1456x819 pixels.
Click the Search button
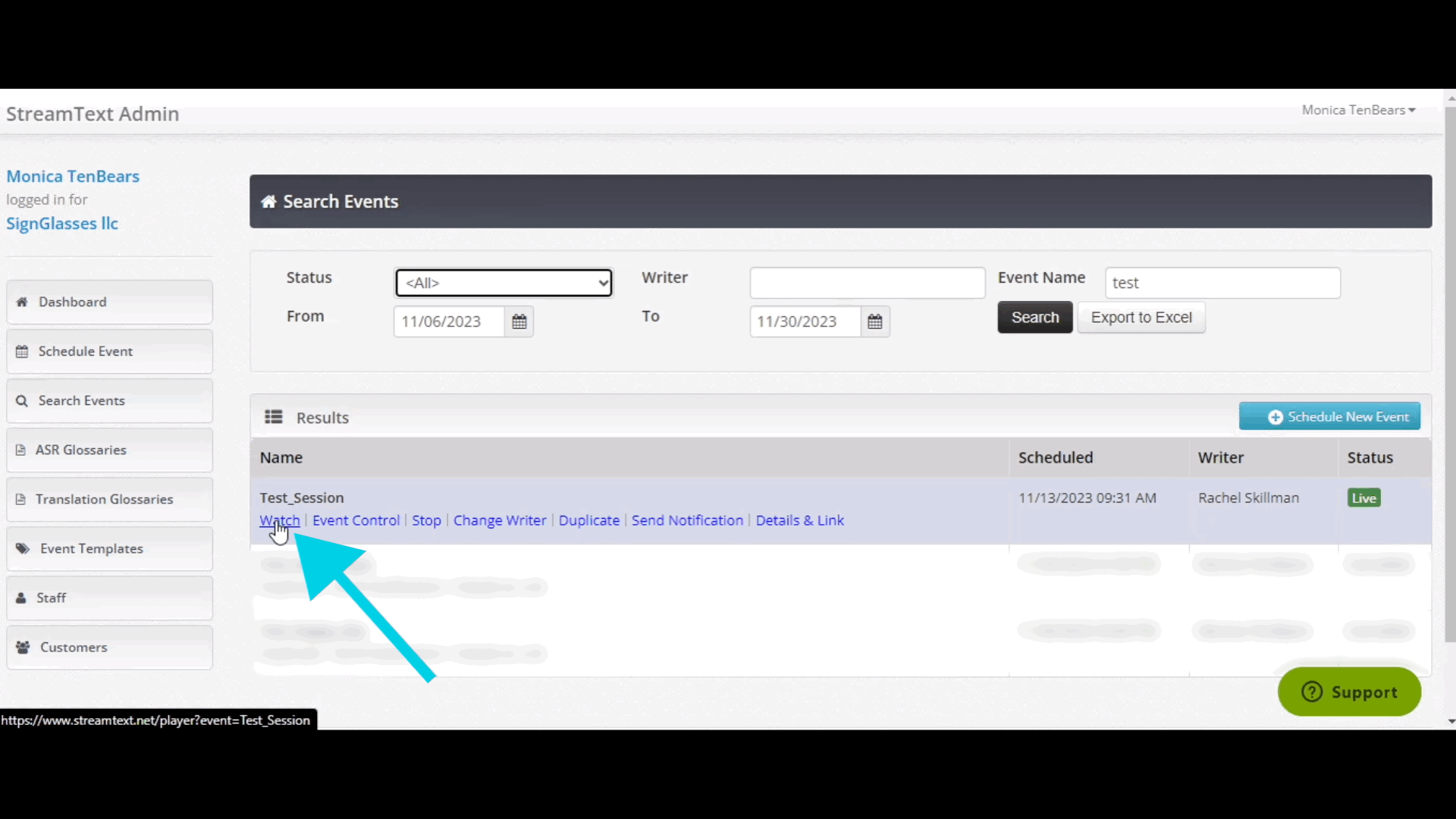[1034, 317]
